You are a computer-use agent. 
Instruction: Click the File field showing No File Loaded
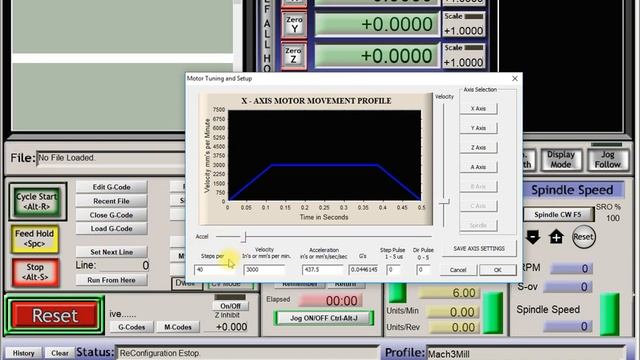pos(110,158)
